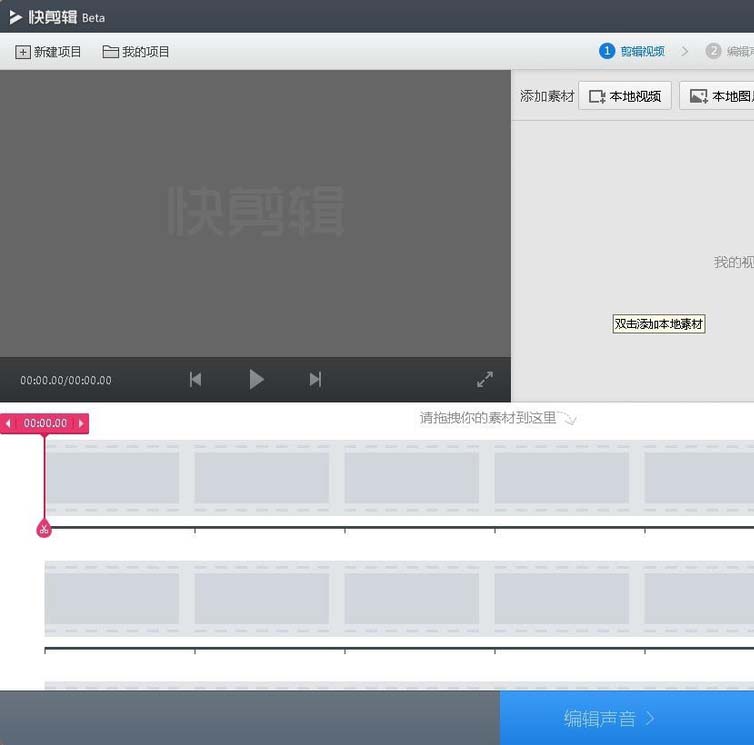Image resolution: width=754 pixels, height=745 pixels.
Task: Click the 请拖拽你的素材到这里 hint text
Action: (488, 418)
